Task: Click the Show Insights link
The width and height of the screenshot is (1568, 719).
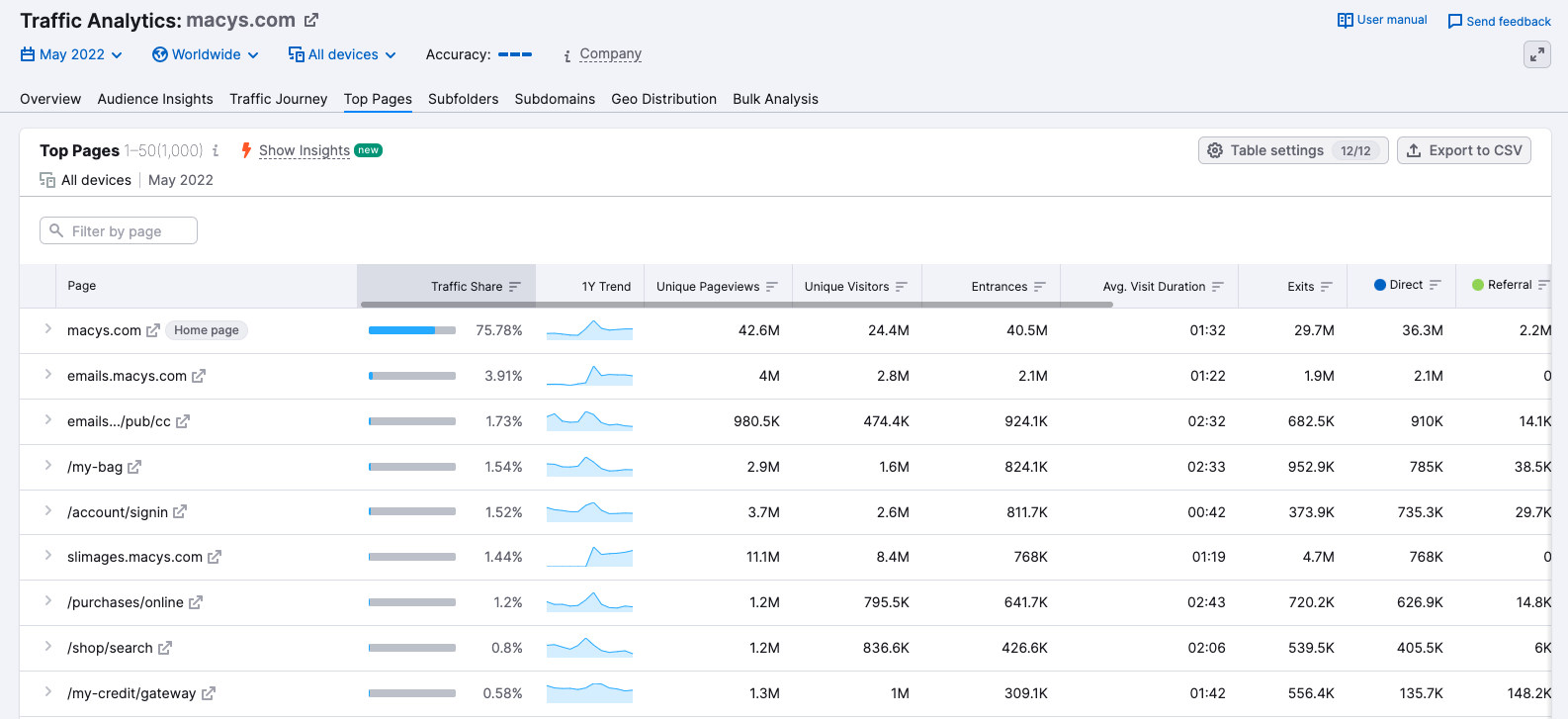Action: pos(305,150)
